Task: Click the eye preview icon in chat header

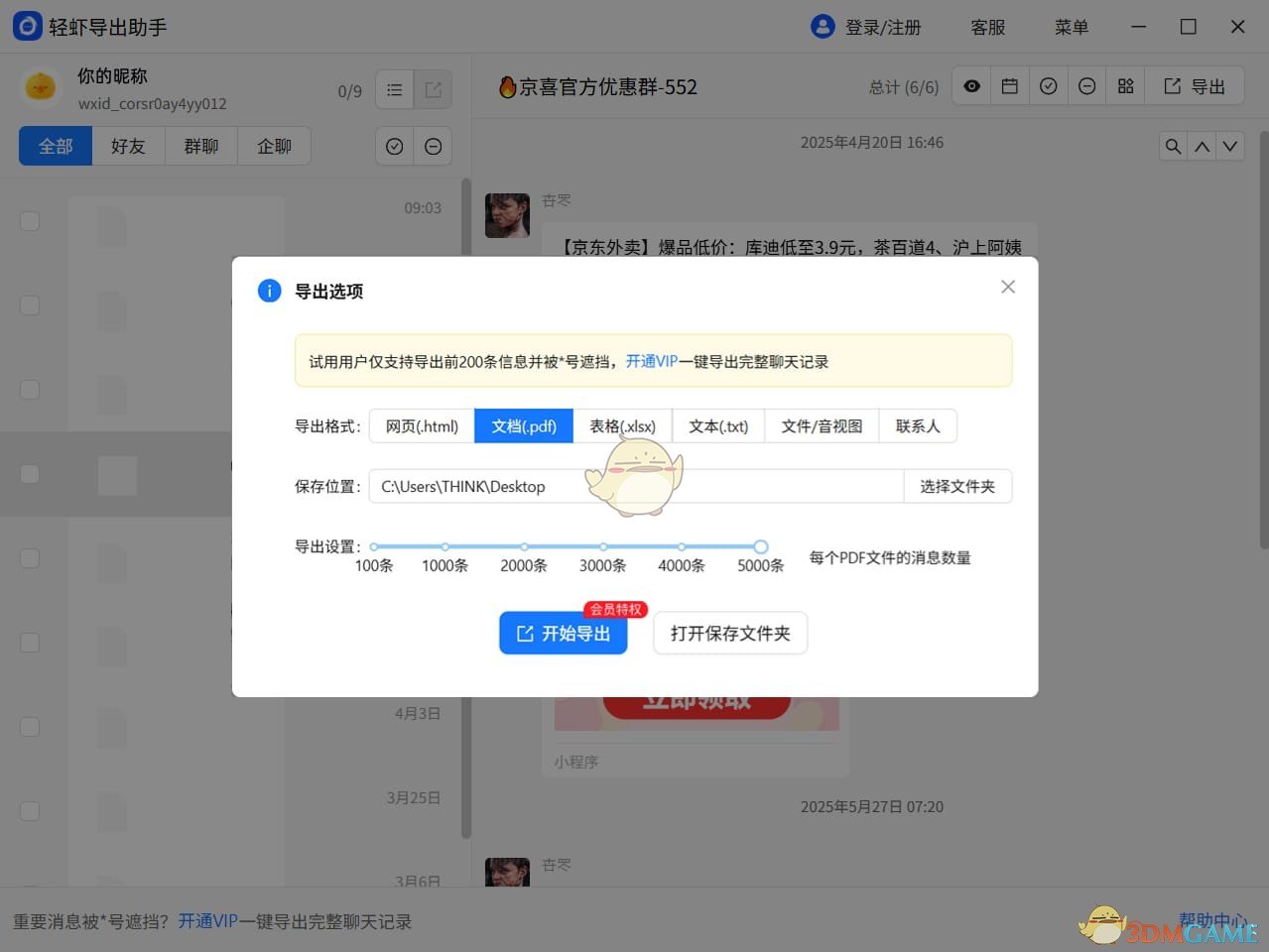Action: pos(970,85)
